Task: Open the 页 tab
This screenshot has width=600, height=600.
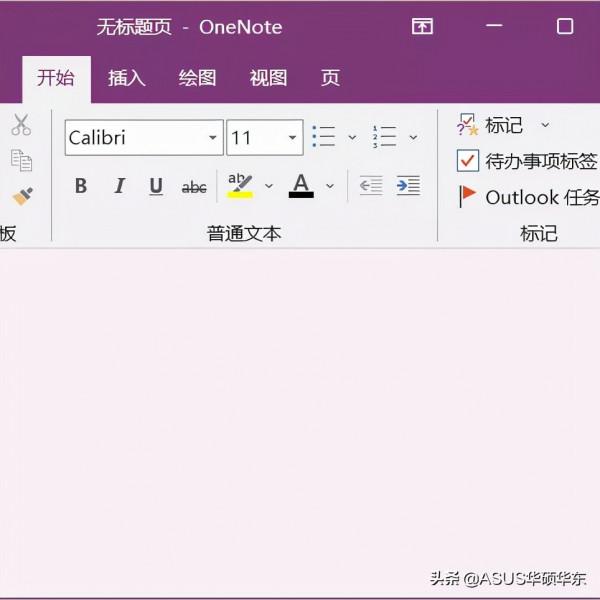Action: pos(330,78)
